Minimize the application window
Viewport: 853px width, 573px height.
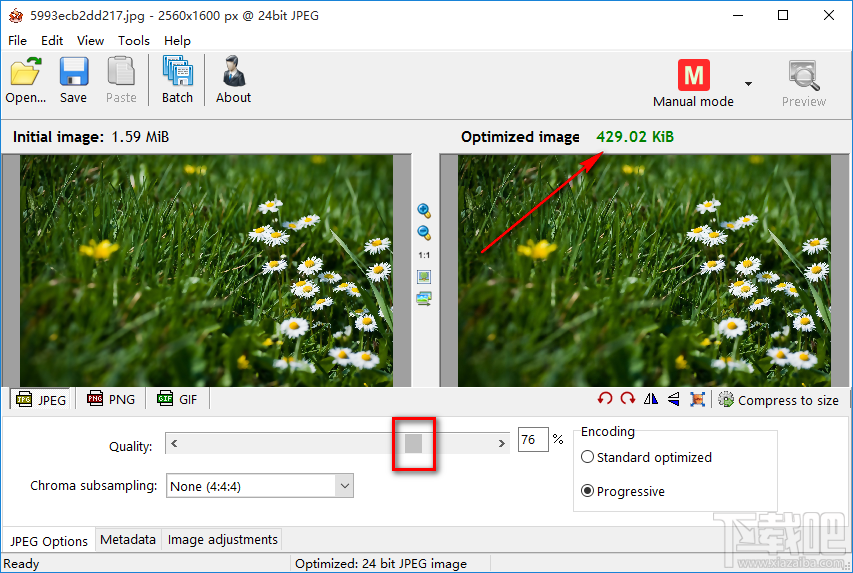[738, 15]
